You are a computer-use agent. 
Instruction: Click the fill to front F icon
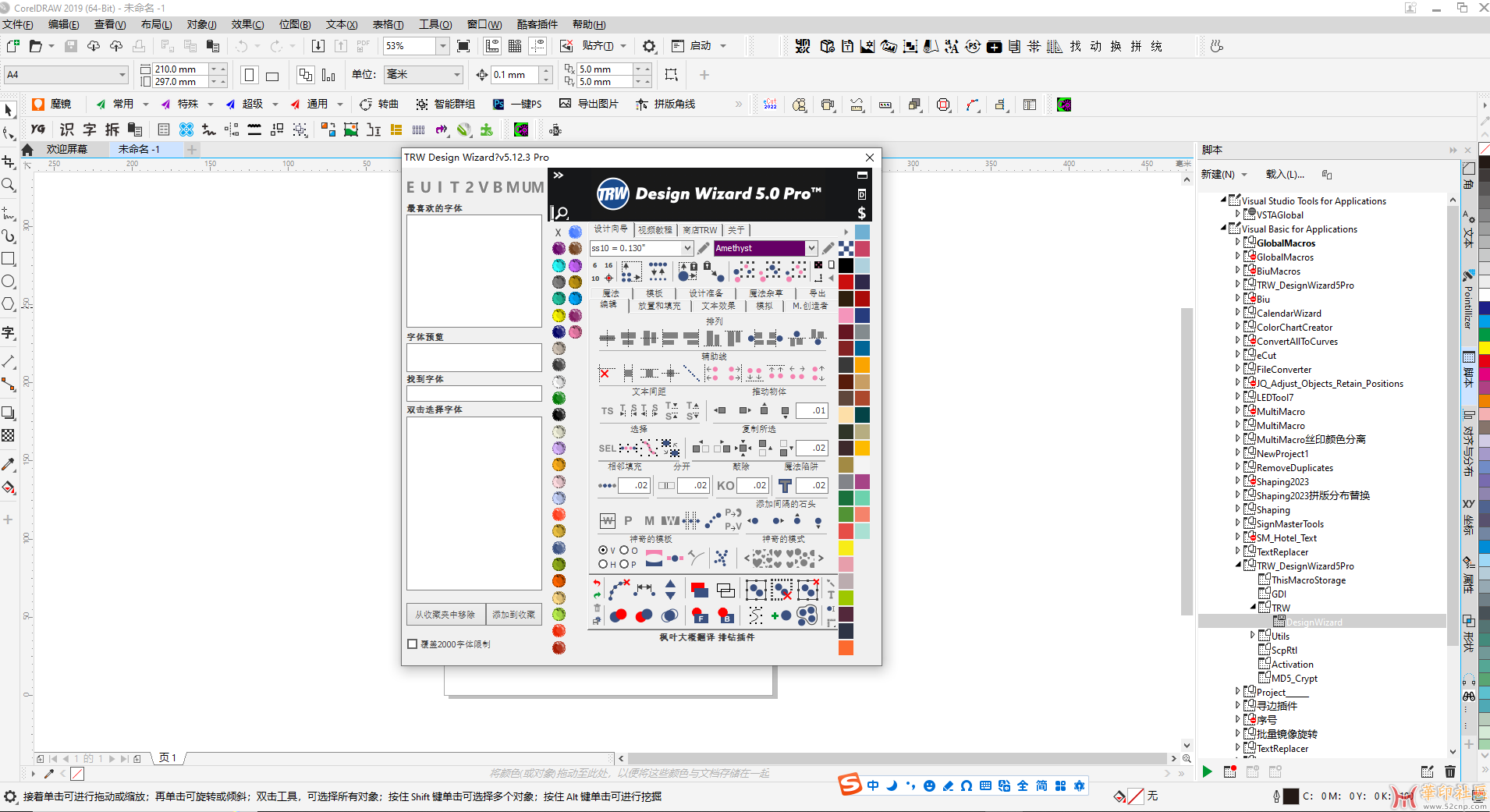(700, 615)
